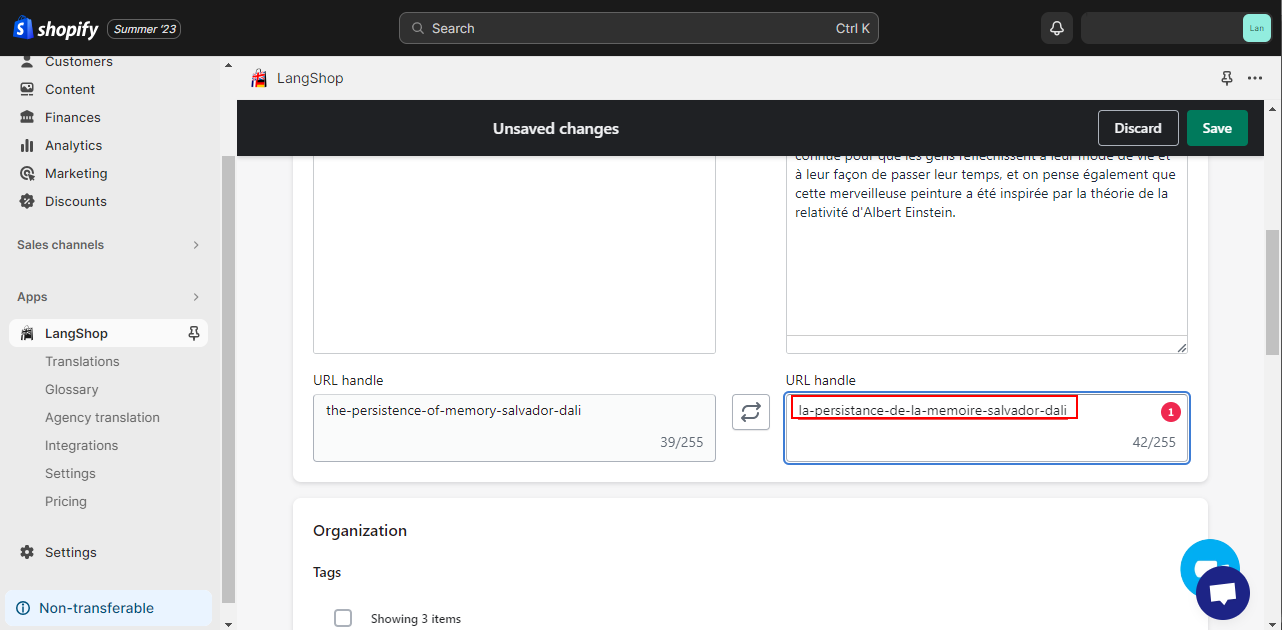Click the Tags label
This screenshot has width=1282, height=630.
(x=327, y=573)
